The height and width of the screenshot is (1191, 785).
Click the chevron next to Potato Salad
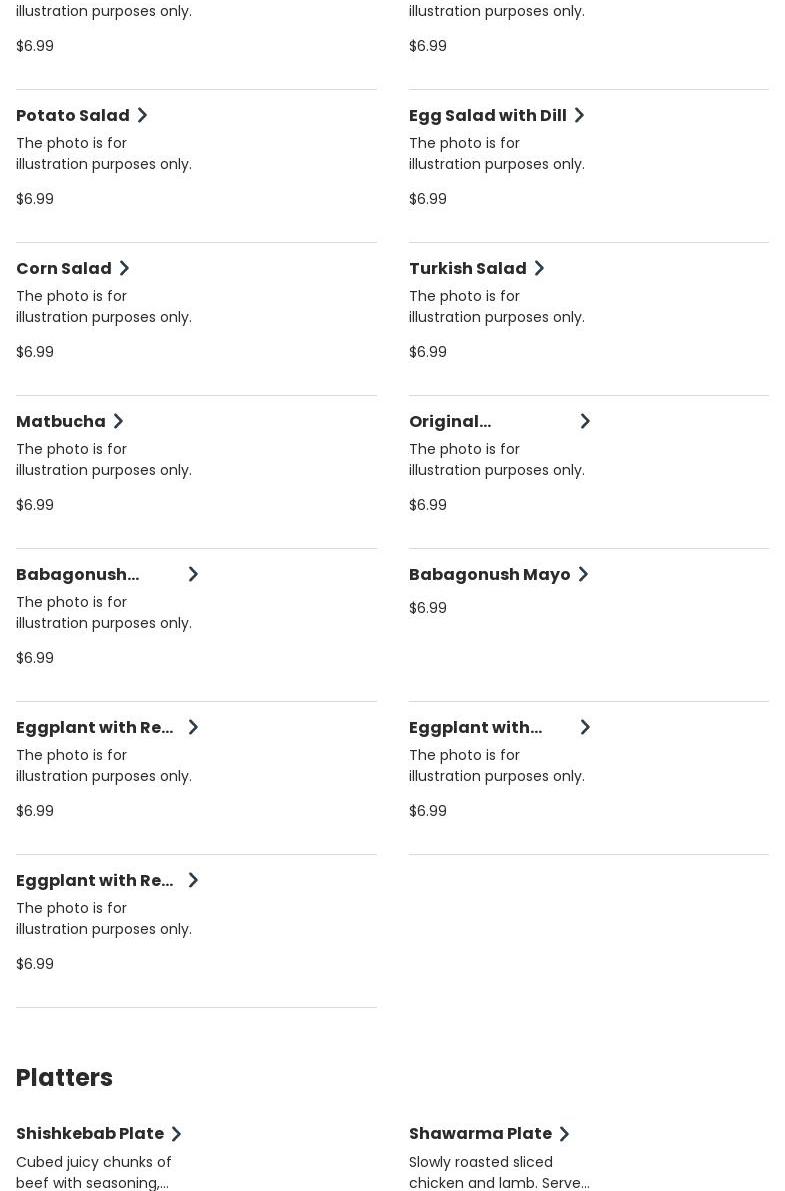[x=142, y=115]
